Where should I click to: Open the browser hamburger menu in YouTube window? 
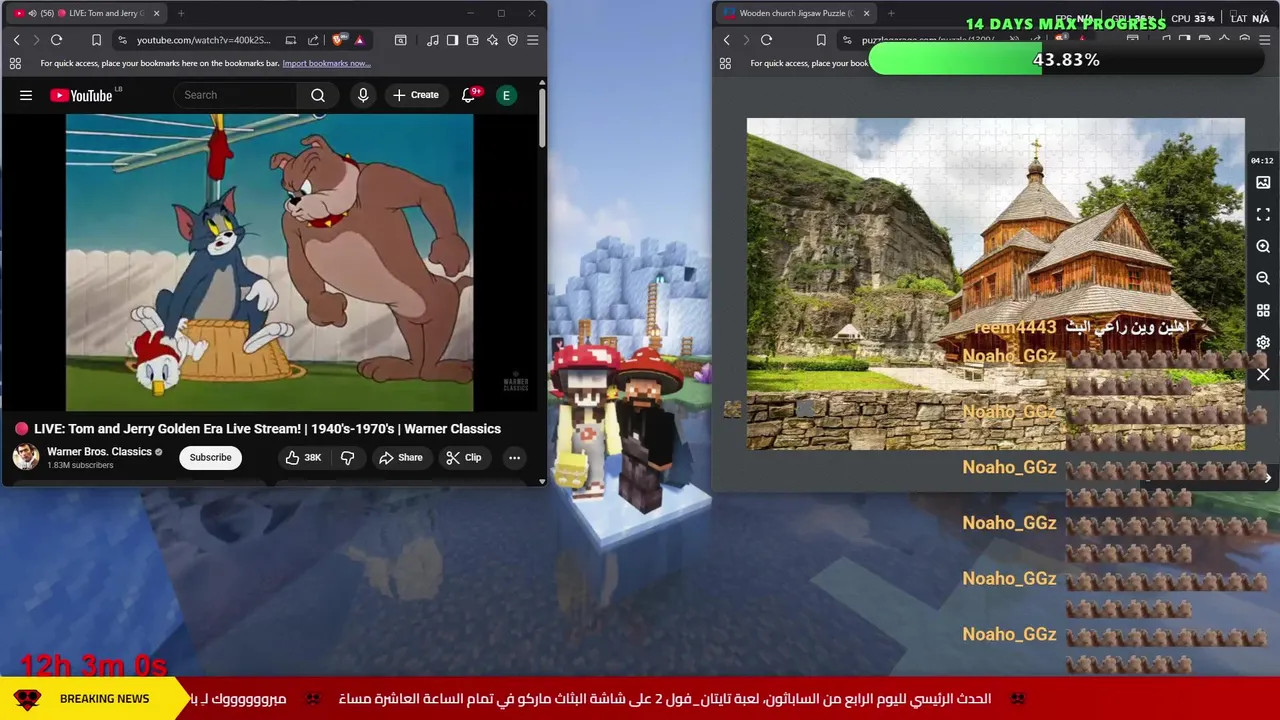click(532, 40)
